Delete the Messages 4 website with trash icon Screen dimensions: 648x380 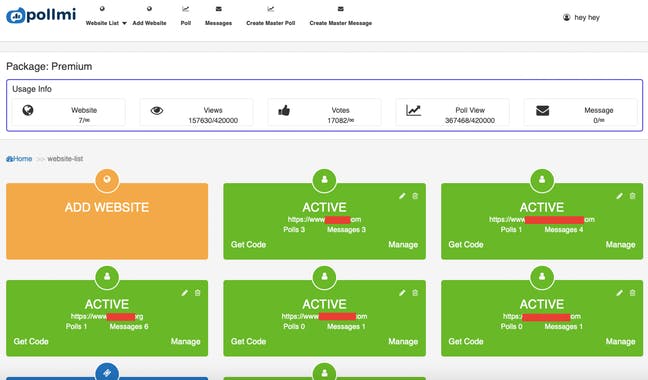(x=632, y=196)
